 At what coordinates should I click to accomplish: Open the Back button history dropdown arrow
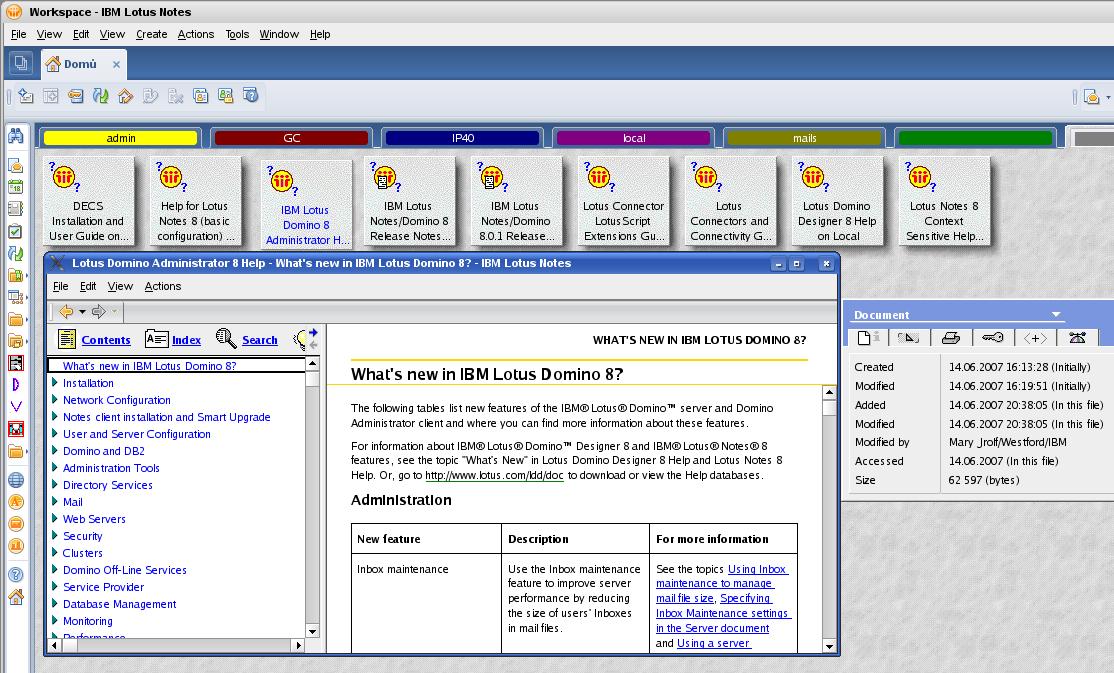82,311
